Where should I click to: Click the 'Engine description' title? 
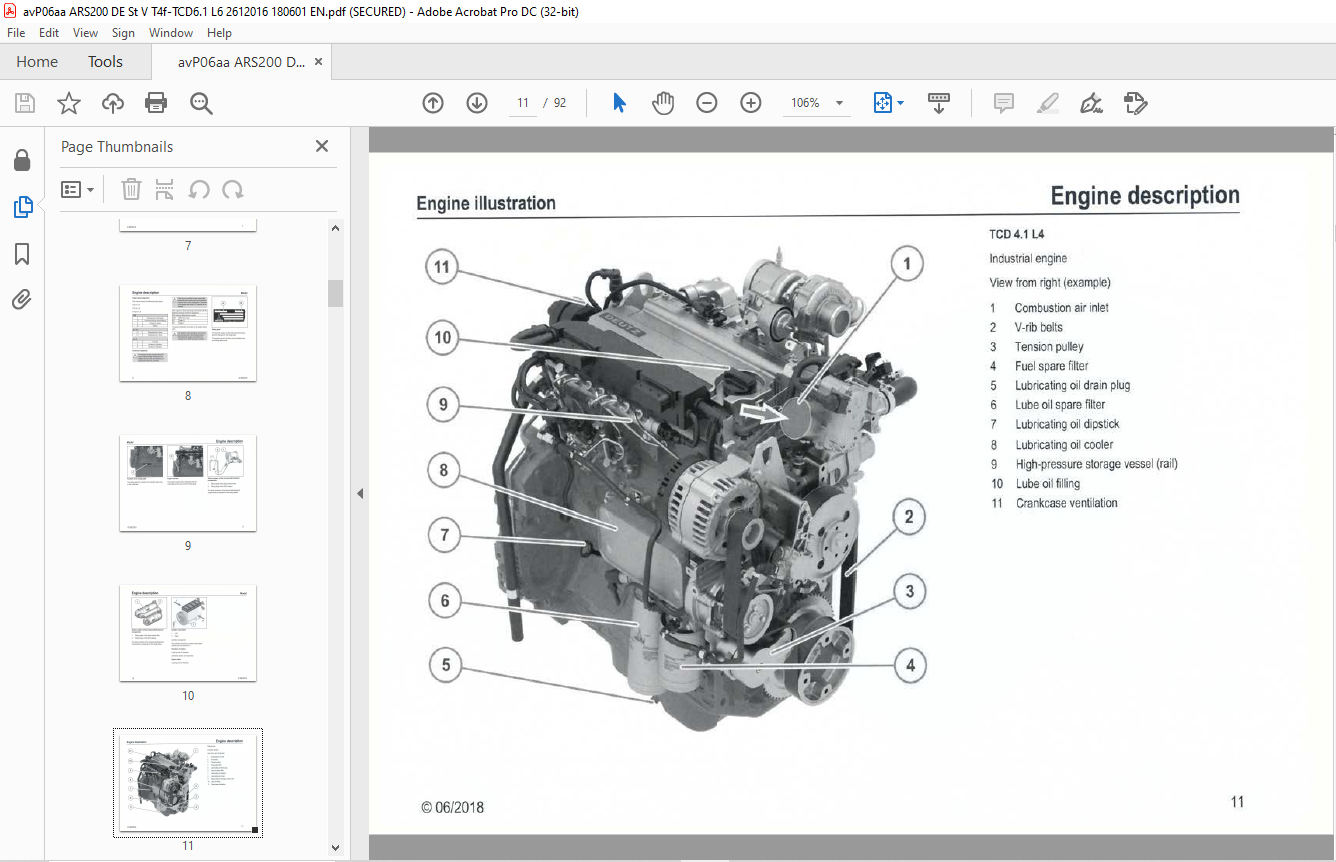1145,196
